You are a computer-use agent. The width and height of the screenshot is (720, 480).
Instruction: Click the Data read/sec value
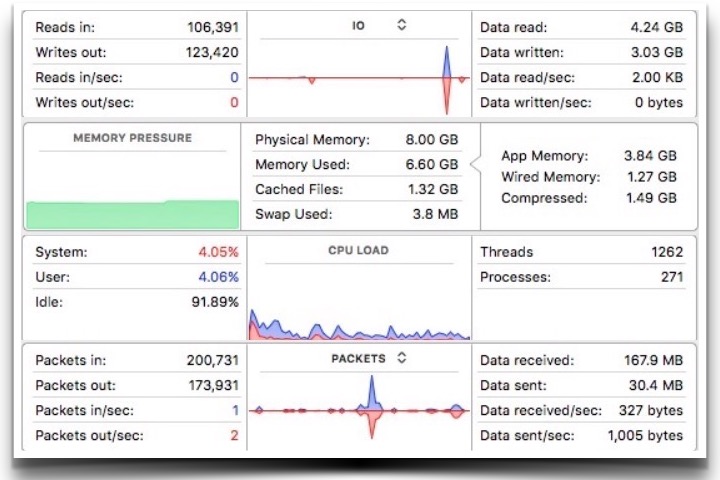coord(657,77)
